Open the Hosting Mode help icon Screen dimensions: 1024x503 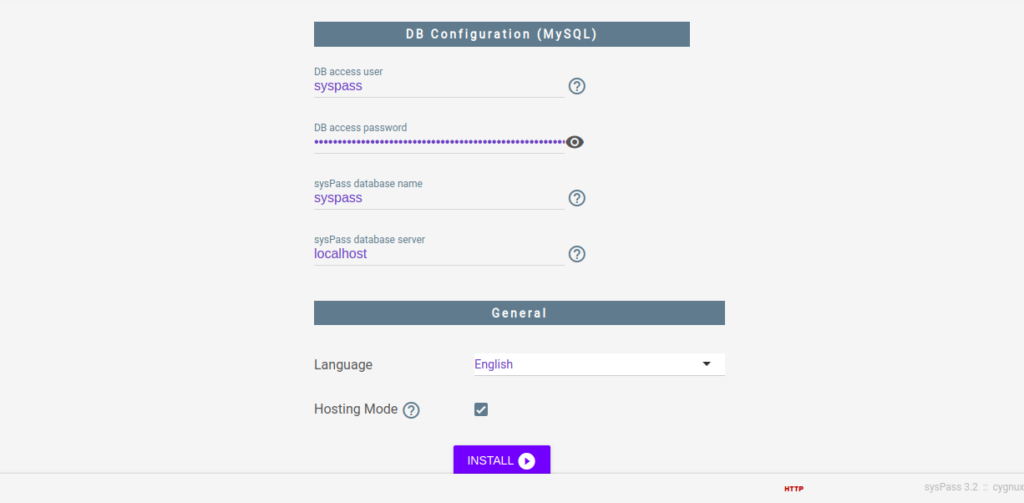click(411, 410)
